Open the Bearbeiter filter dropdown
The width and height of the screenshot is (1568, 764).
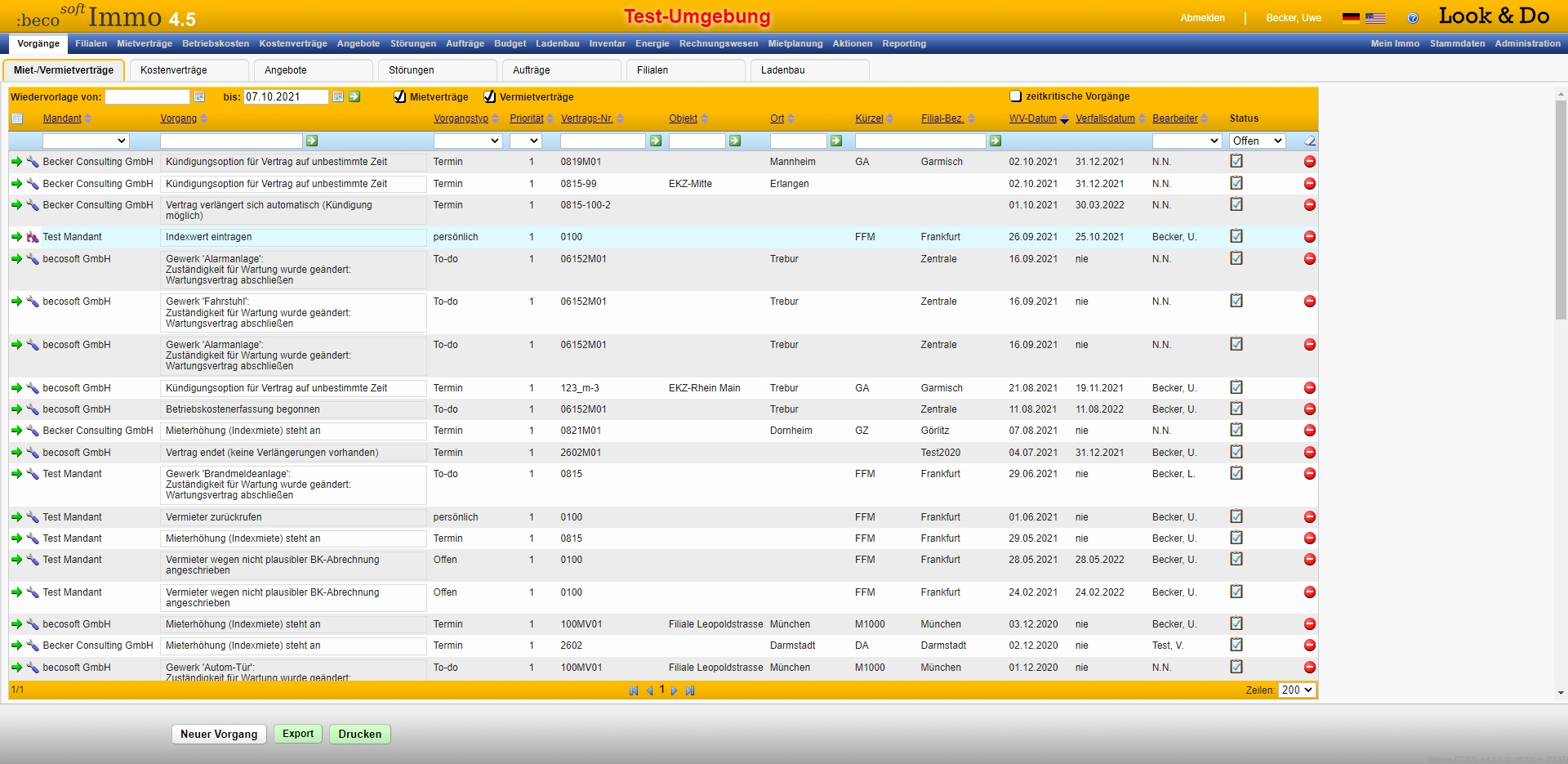coord(1187,141)
